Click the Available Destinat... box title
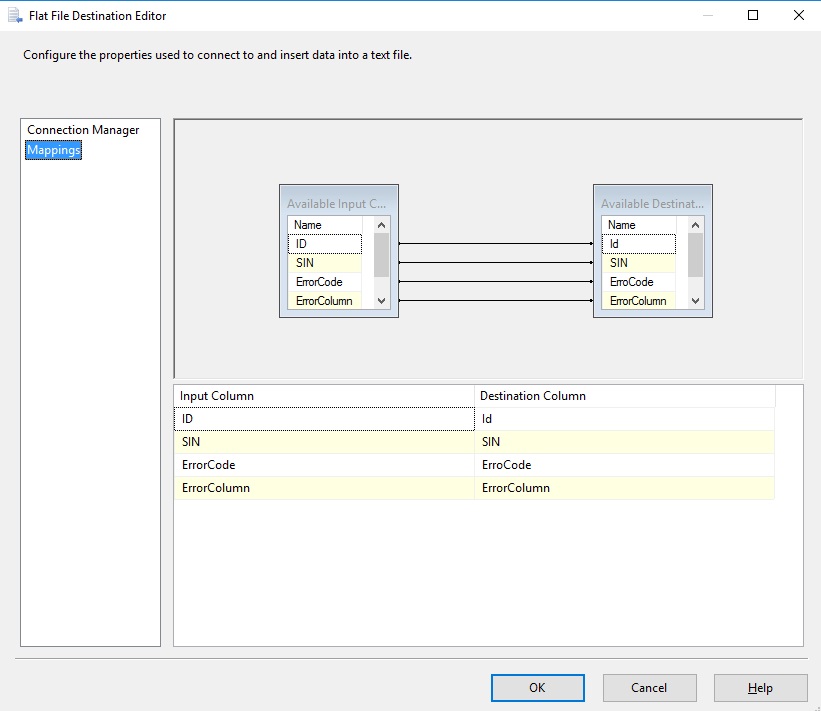821x711 pixels. 652,204
